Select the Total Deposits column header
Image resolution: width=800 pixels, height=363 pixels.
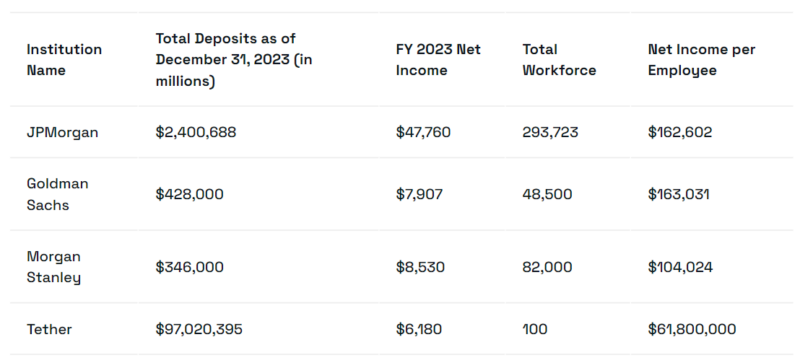[234, 60]
